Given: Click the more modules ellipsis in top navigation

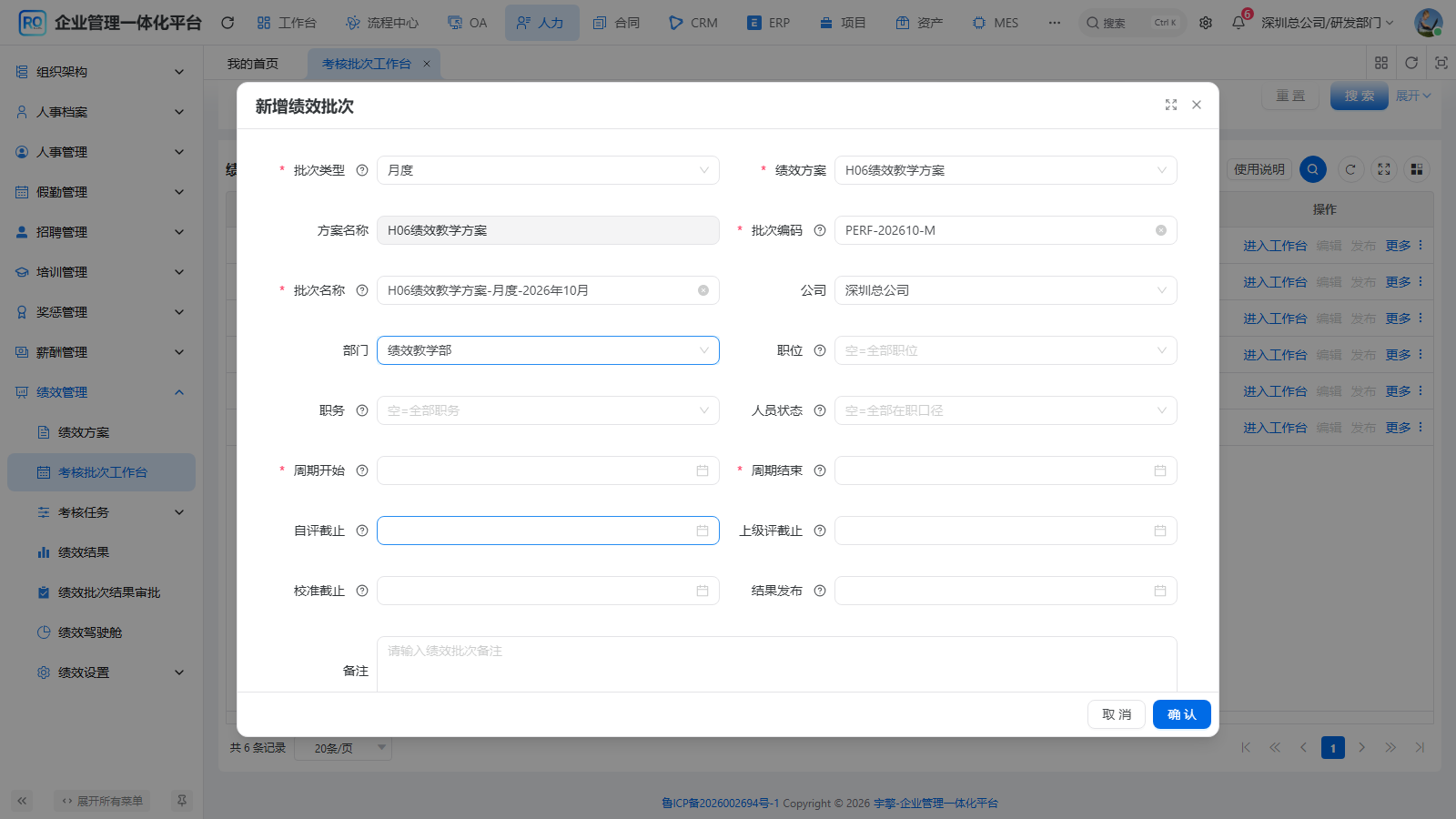Looking at the screenshot, I should [1055, 23].
